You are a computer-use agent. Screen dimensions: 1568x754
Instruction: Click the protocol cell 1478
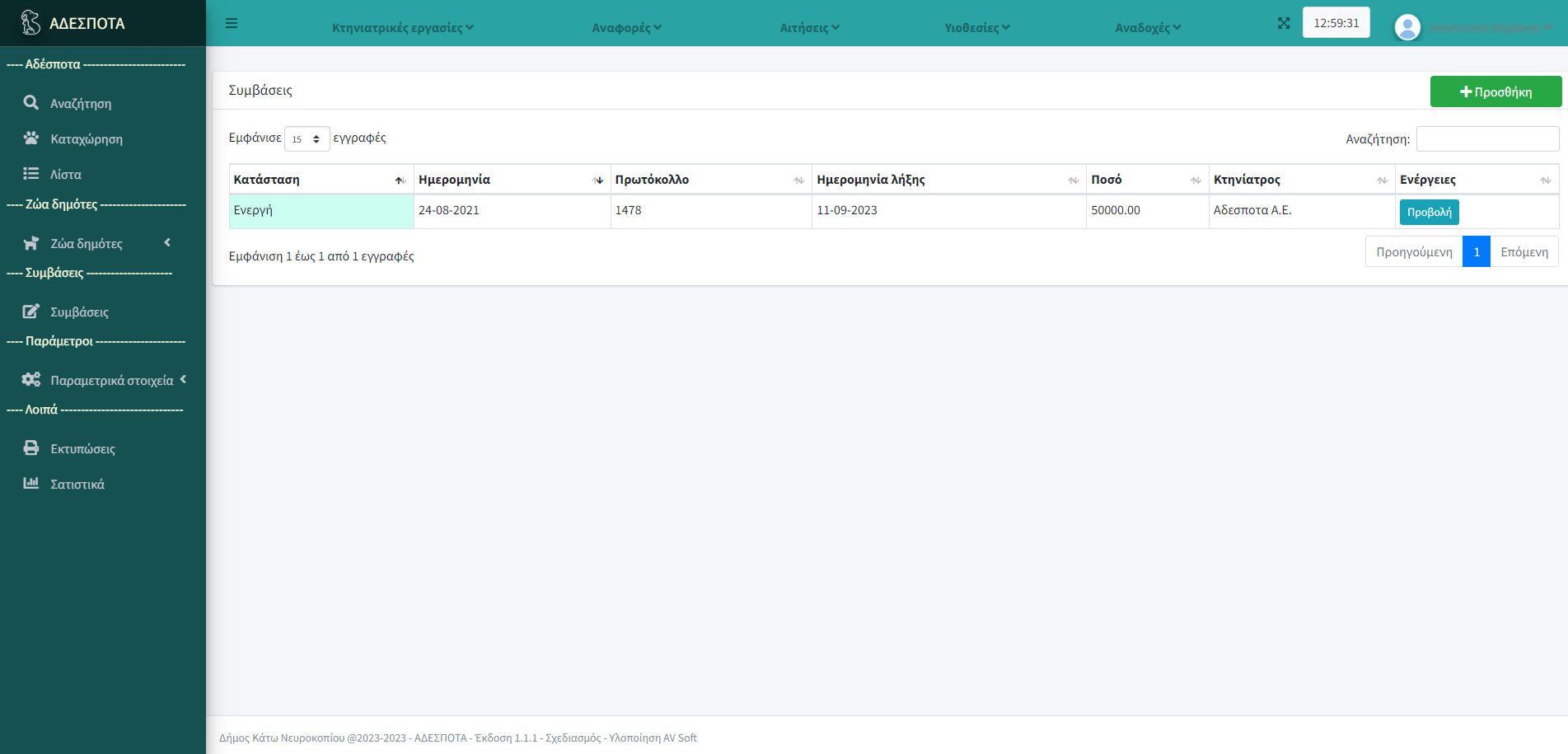coord(711,211)
